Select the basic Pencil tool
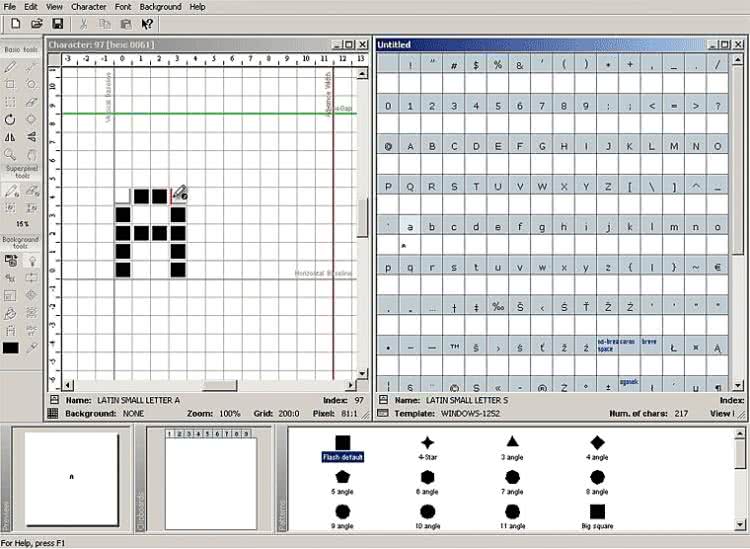 [10, 67]
